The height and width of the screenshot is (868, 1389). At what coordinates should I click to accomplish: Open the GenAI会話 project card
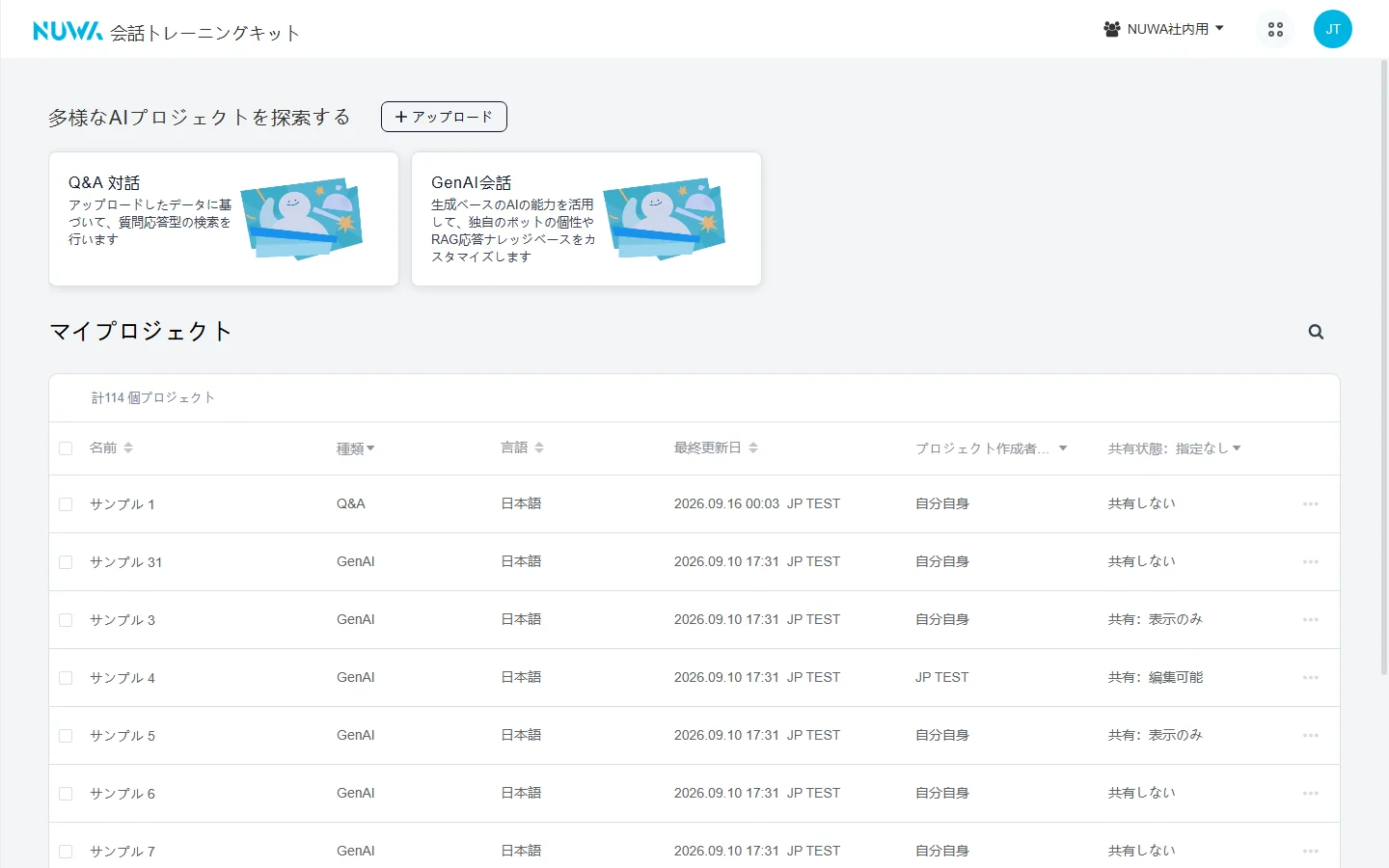[586, 219]
